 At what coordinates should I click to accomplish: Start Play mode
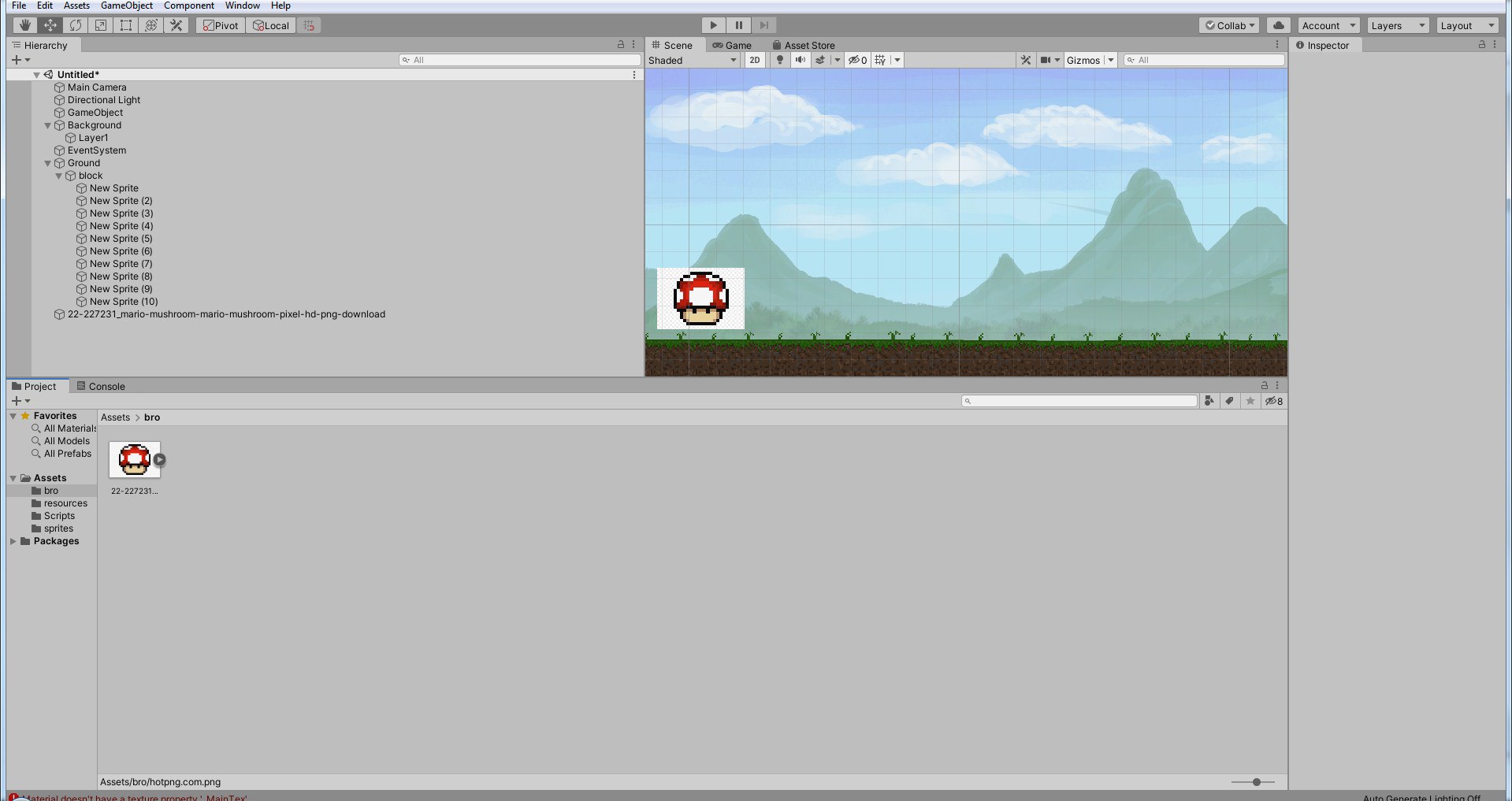point(713,25)
